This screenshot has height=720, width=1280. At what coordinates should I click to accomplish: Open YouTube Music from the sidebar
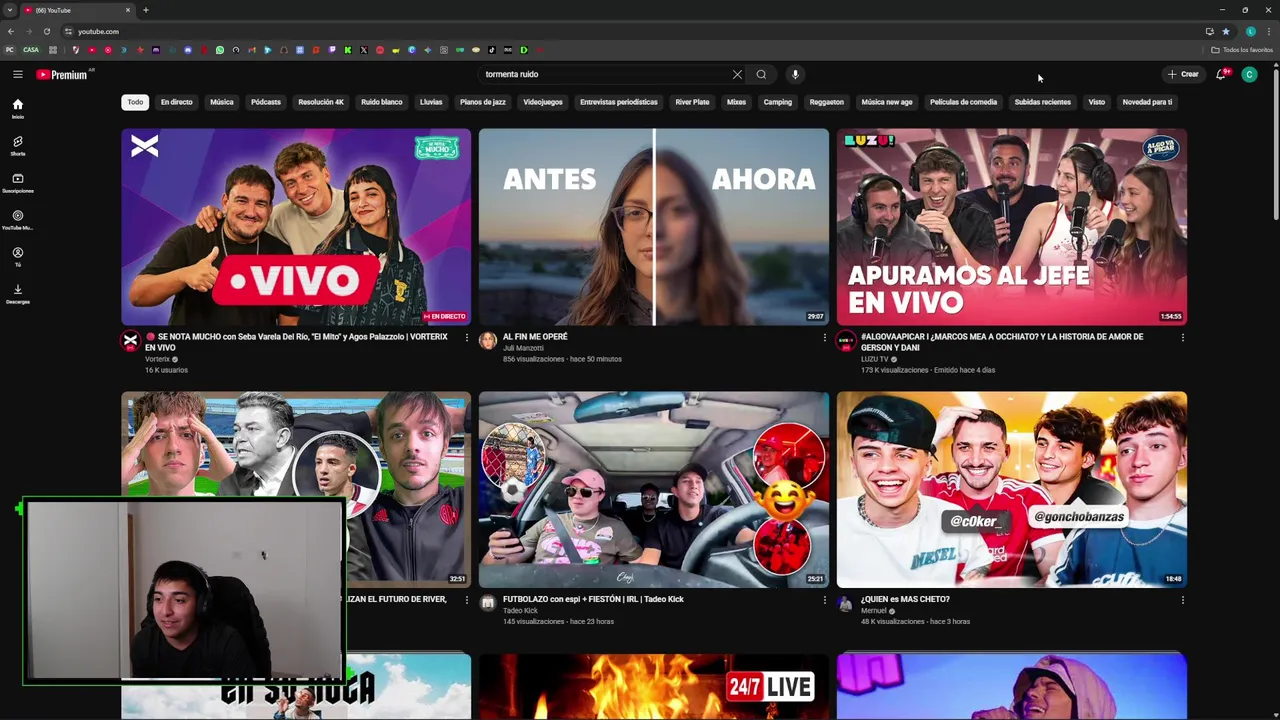(x=17, y=220)
